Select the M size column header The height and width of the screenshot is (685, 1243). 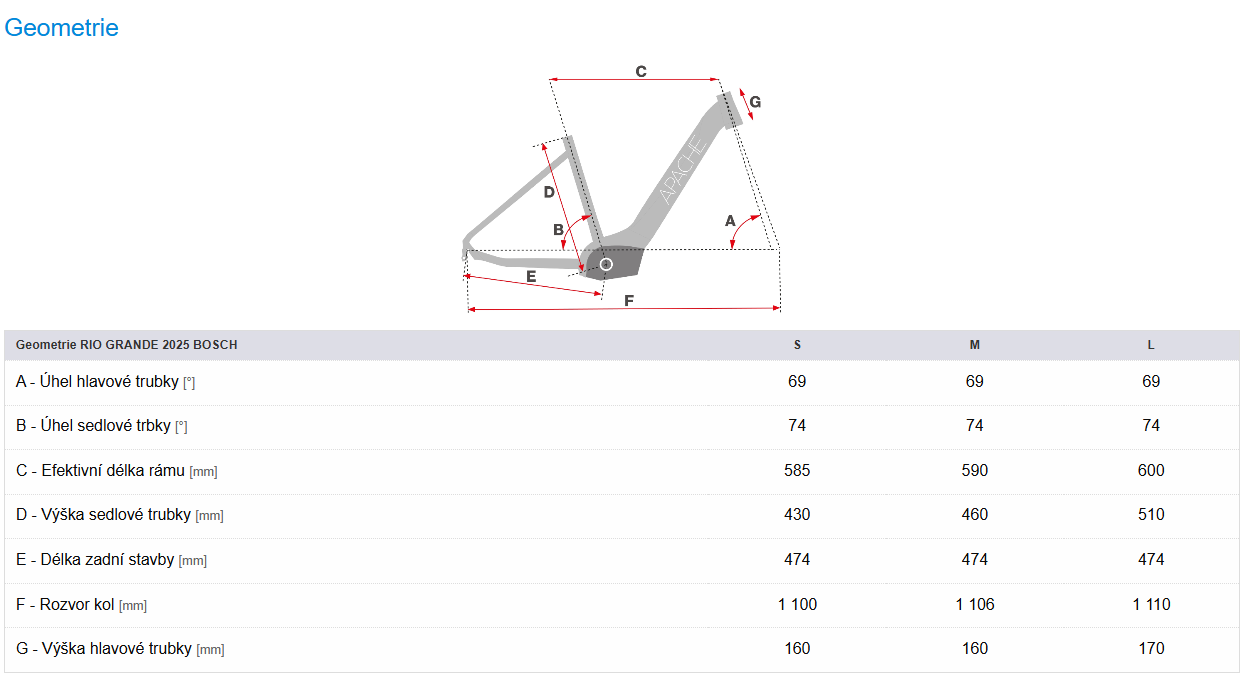tap(975, 345)
